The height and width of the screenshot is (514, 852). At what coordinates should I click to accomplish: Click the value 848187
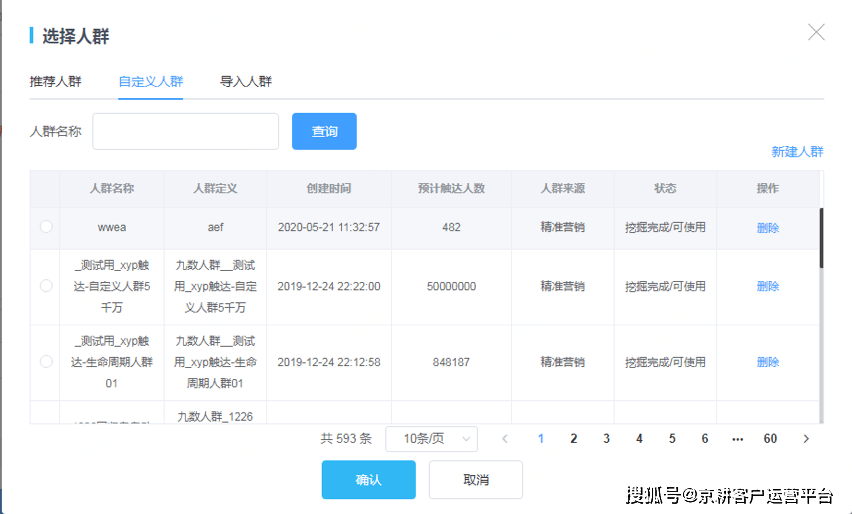click(451, 362)
